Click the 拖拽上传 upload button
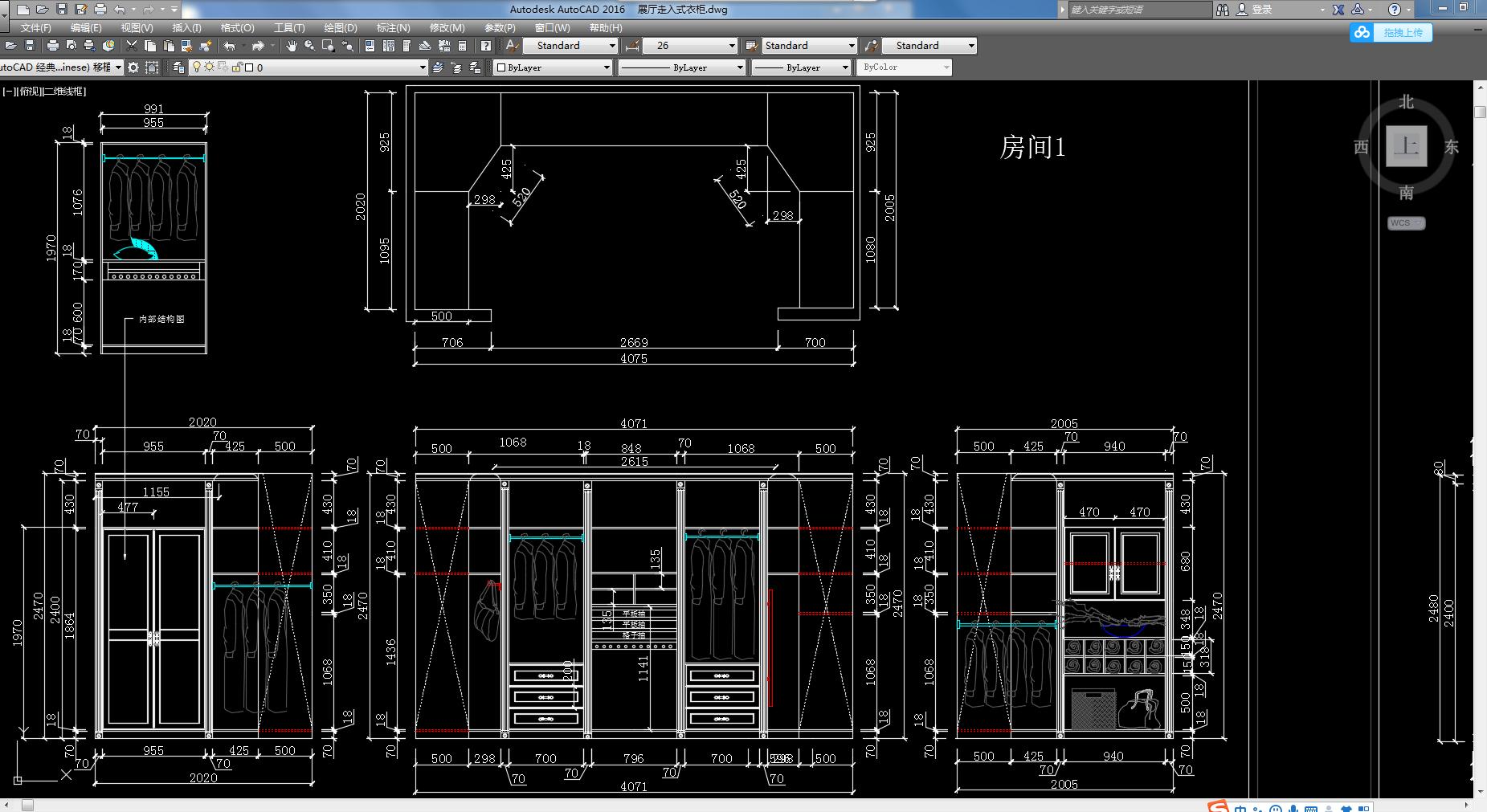 1402,32
